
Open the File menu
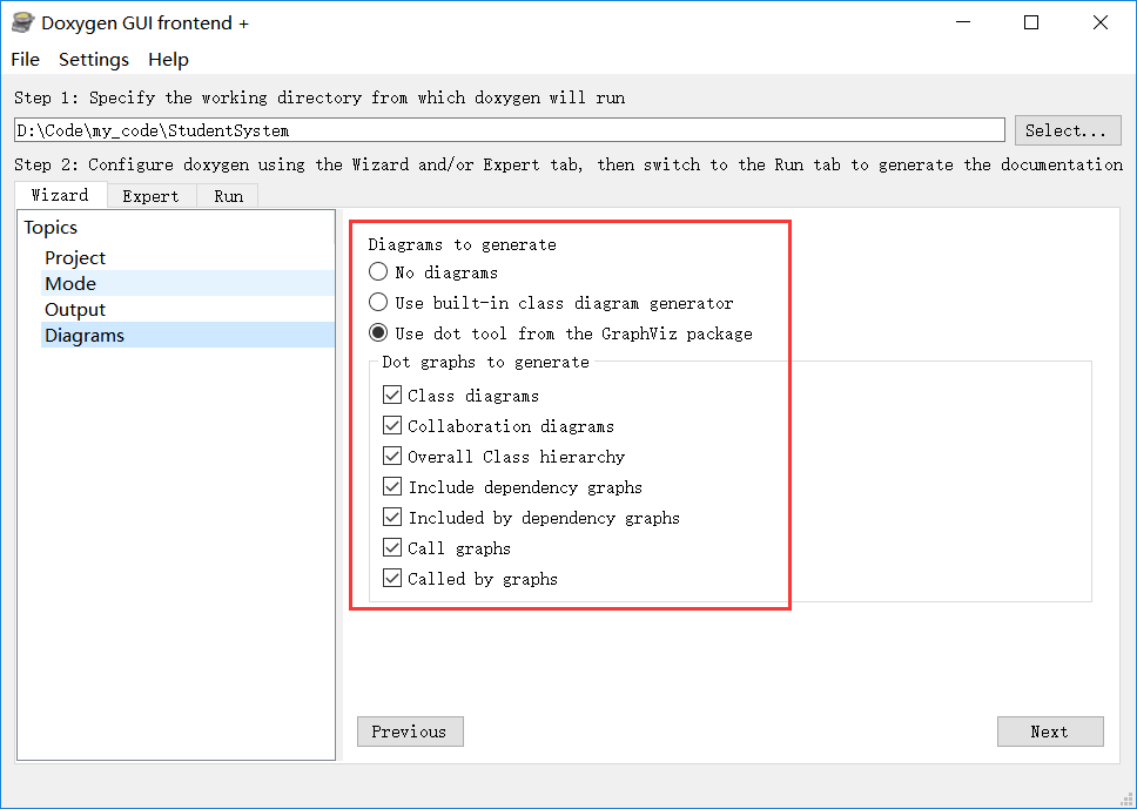25,59
